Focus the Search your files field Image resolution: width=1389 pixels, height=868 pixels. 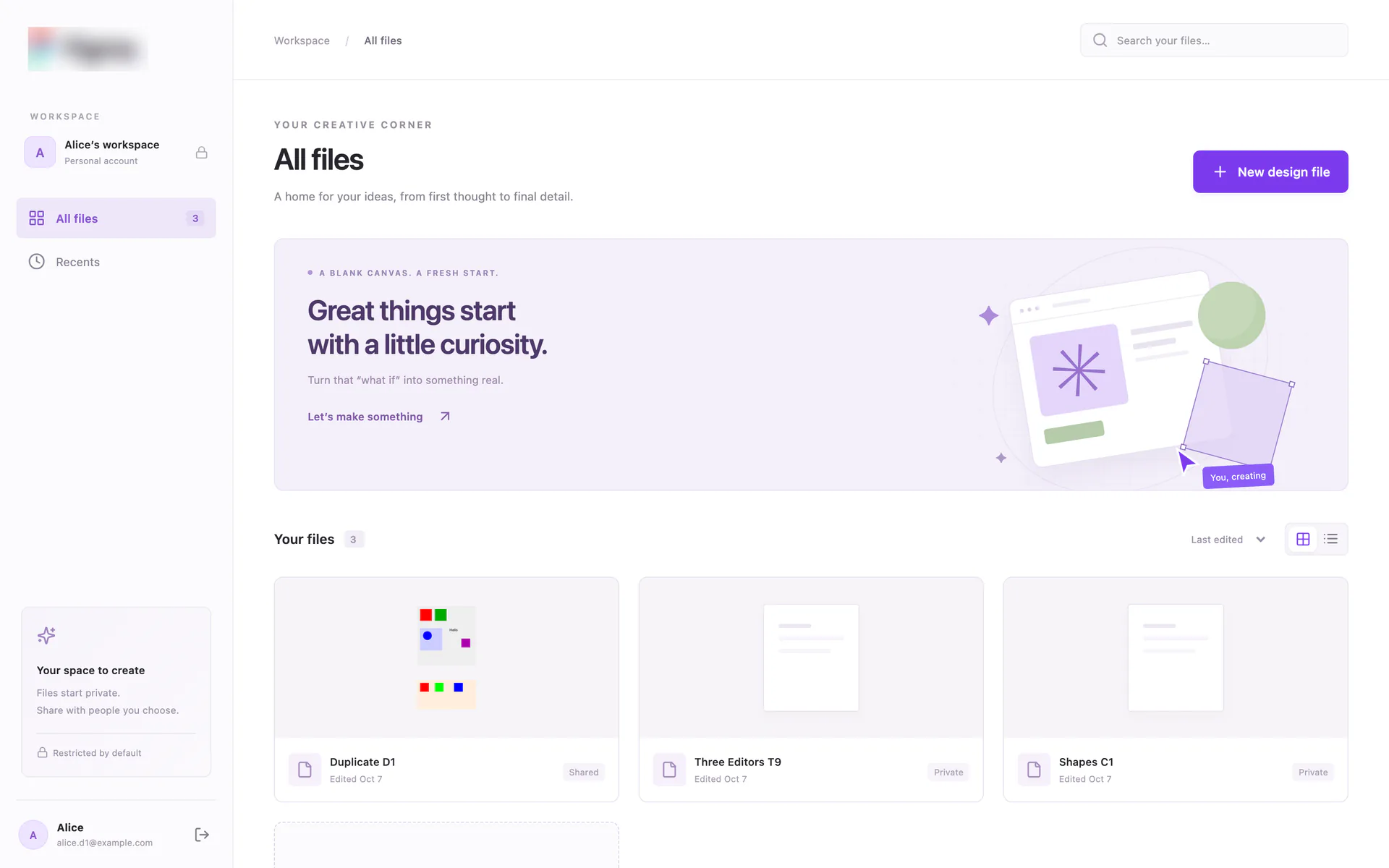pos(1214,41)
